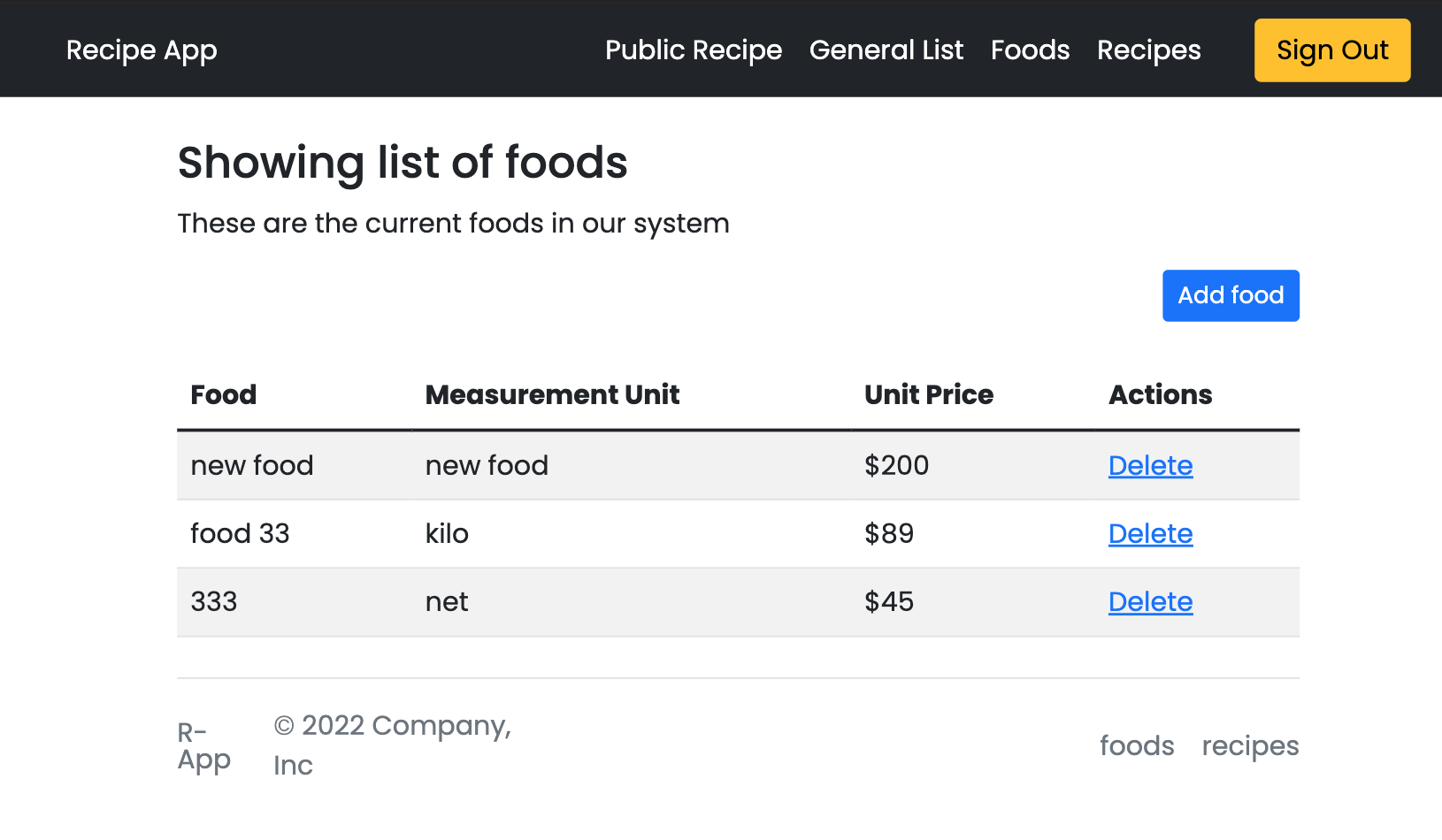This screenshot has height=840, width=1442.
Task: Open the footer recipes link
Action: pyautogui.click(x=1249, y=746)
